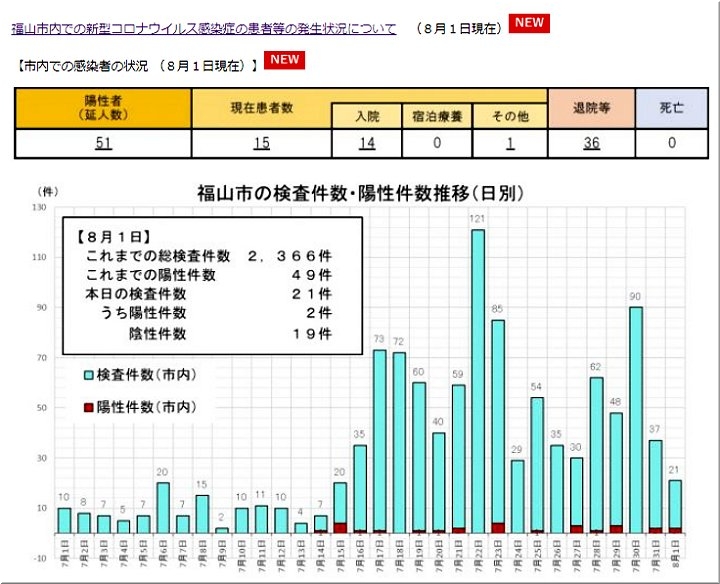This screenshot has width=720, height=584.
Task: Open the positive cases total 51 link
Action: click(103, 143)
